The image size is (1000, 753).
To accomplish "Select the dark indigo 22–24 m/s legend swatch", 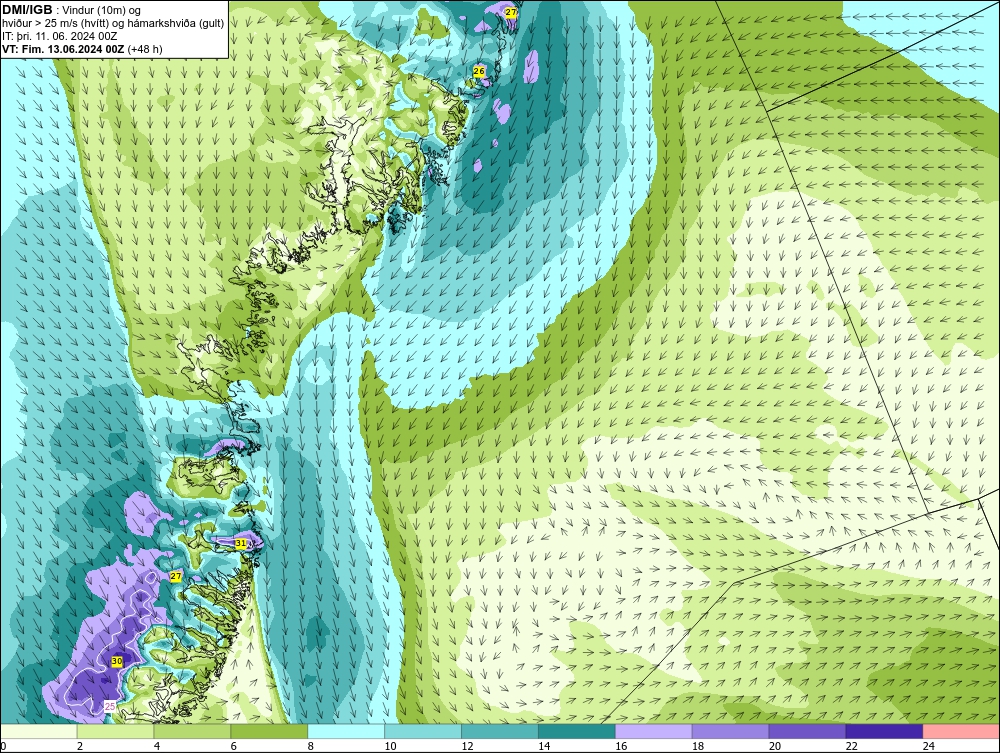I will (x=885, y=731).
